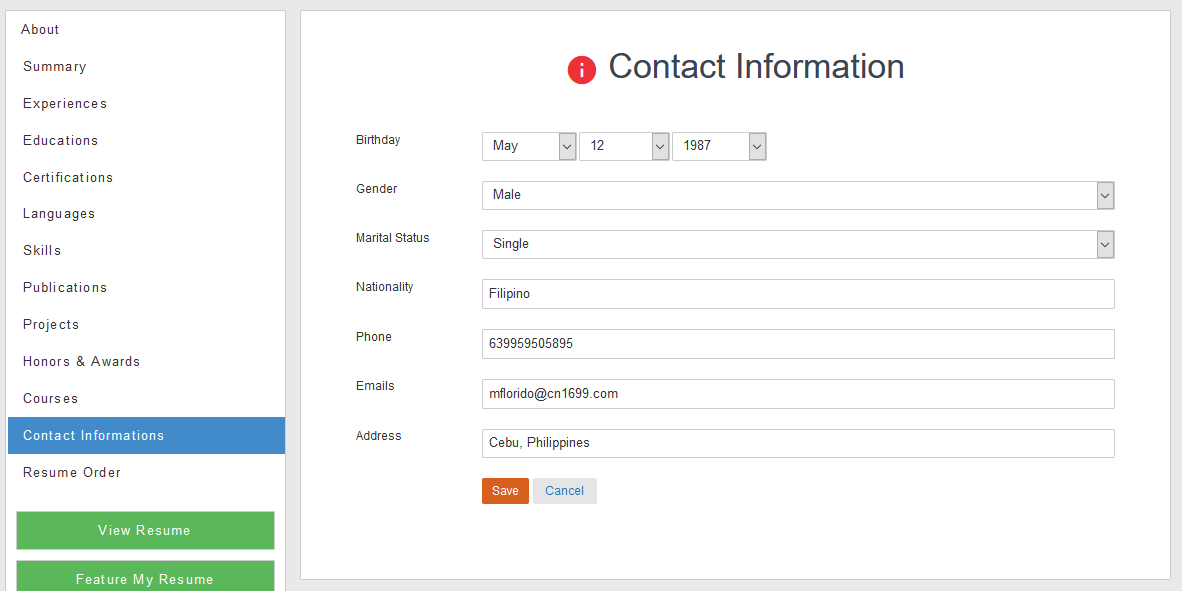This screenshot has width=1182, height=591.
Task: Switch to the Skills section
Action: pyautogui.click(x=42, y=251)
